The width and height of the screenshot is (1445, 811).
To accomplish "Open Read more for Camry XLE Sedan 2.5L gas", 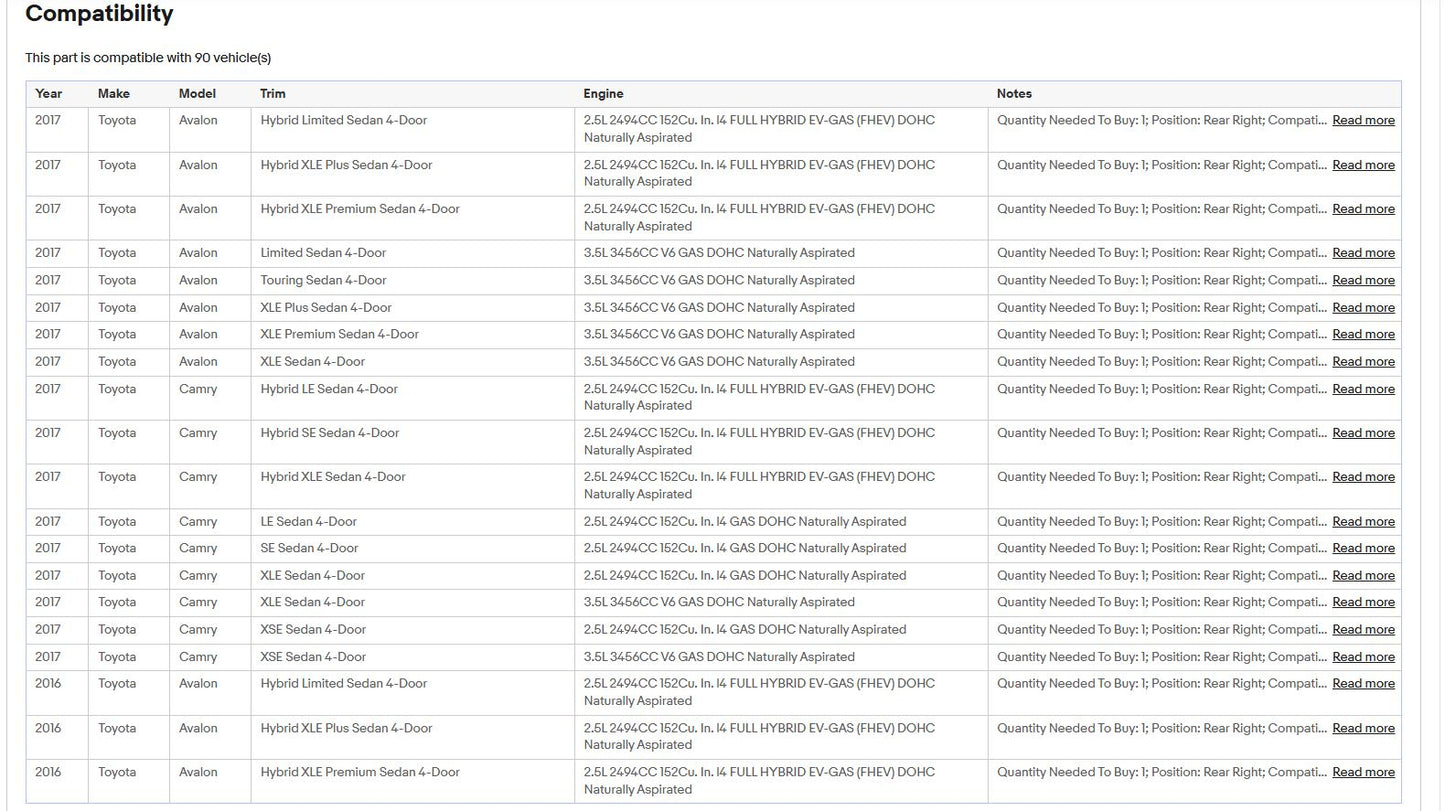I will tap(1363, 575).
